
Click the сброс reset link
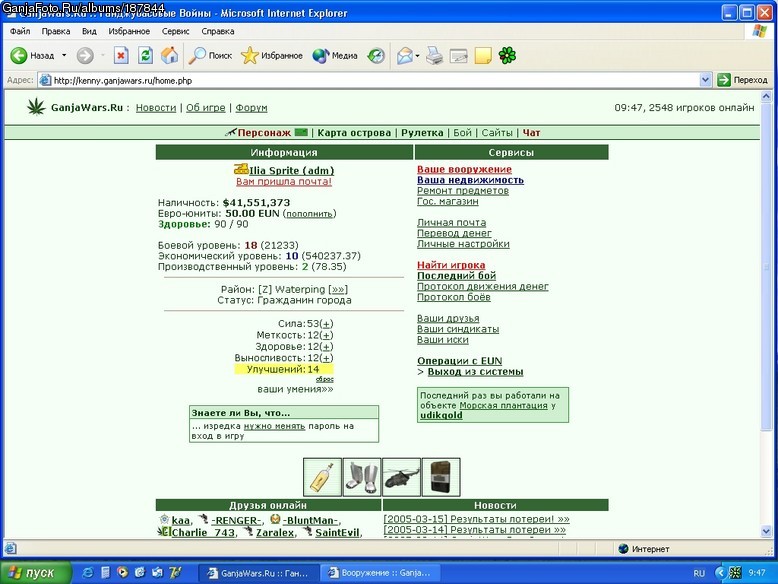point(324,379)
